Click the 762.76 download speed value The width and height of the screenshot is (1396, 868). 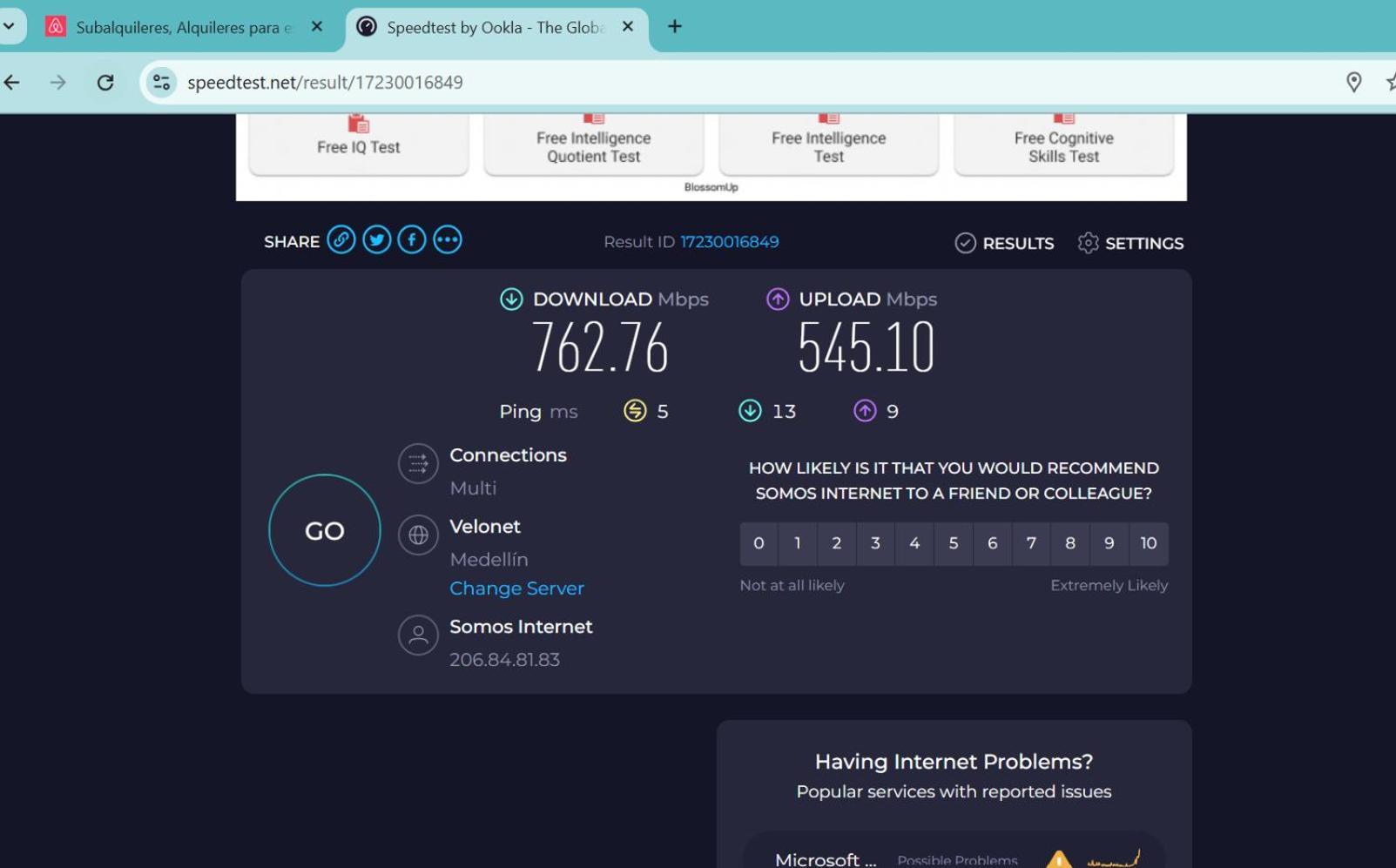(600, 348)
